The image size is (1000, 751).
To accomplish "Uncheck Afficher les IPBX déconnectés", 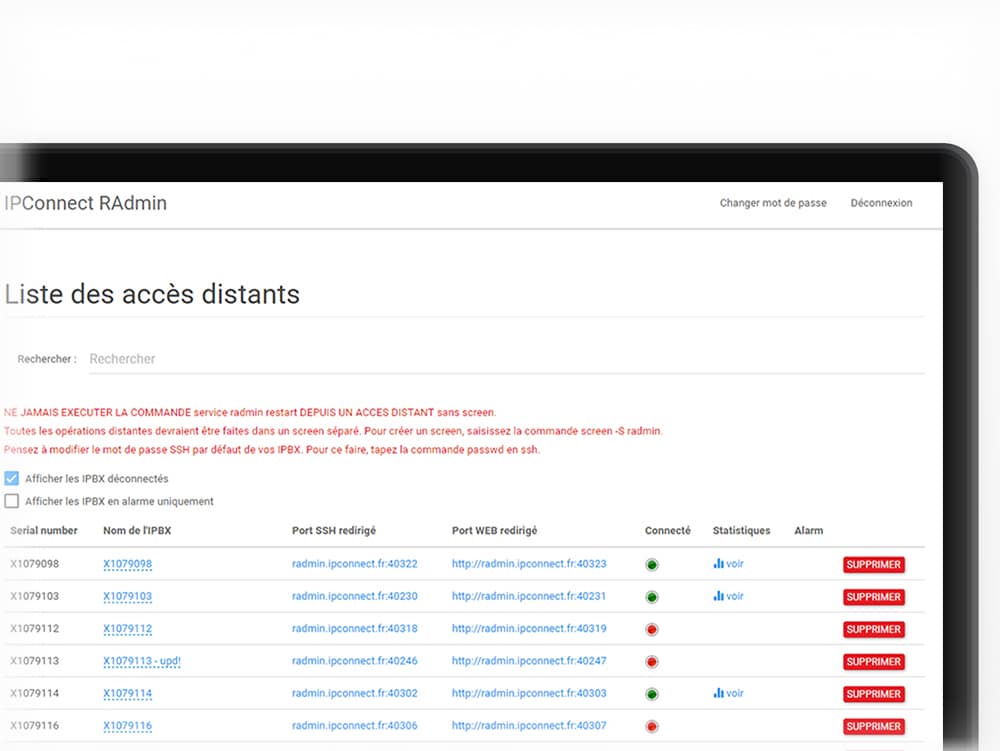I will [11, 478].
